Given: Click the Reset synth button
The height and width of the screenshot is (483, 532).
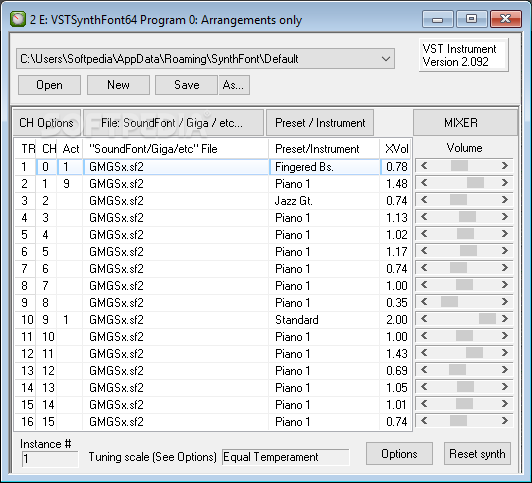Looking at the screenshot, I should click(477, 453).
